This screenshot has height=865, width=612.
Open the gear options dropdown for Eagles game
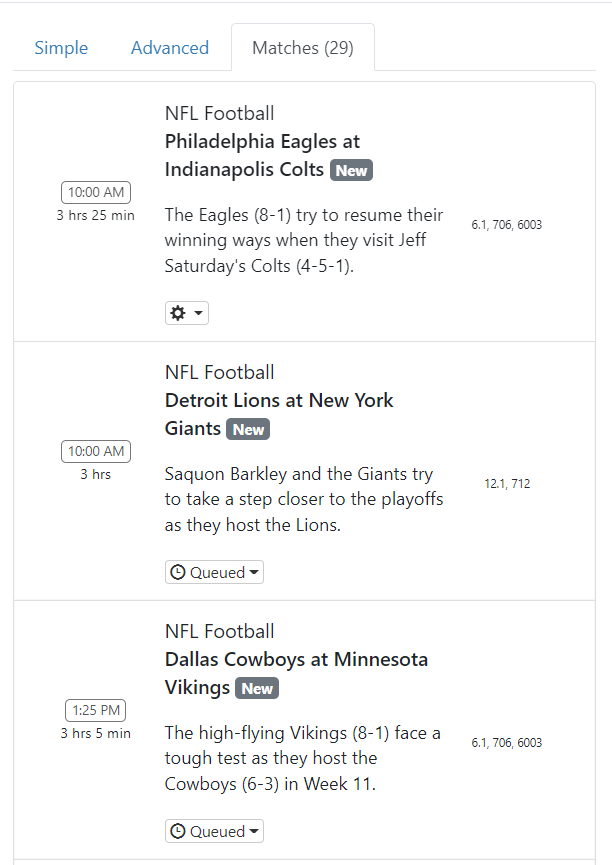[x=187, y=313]
